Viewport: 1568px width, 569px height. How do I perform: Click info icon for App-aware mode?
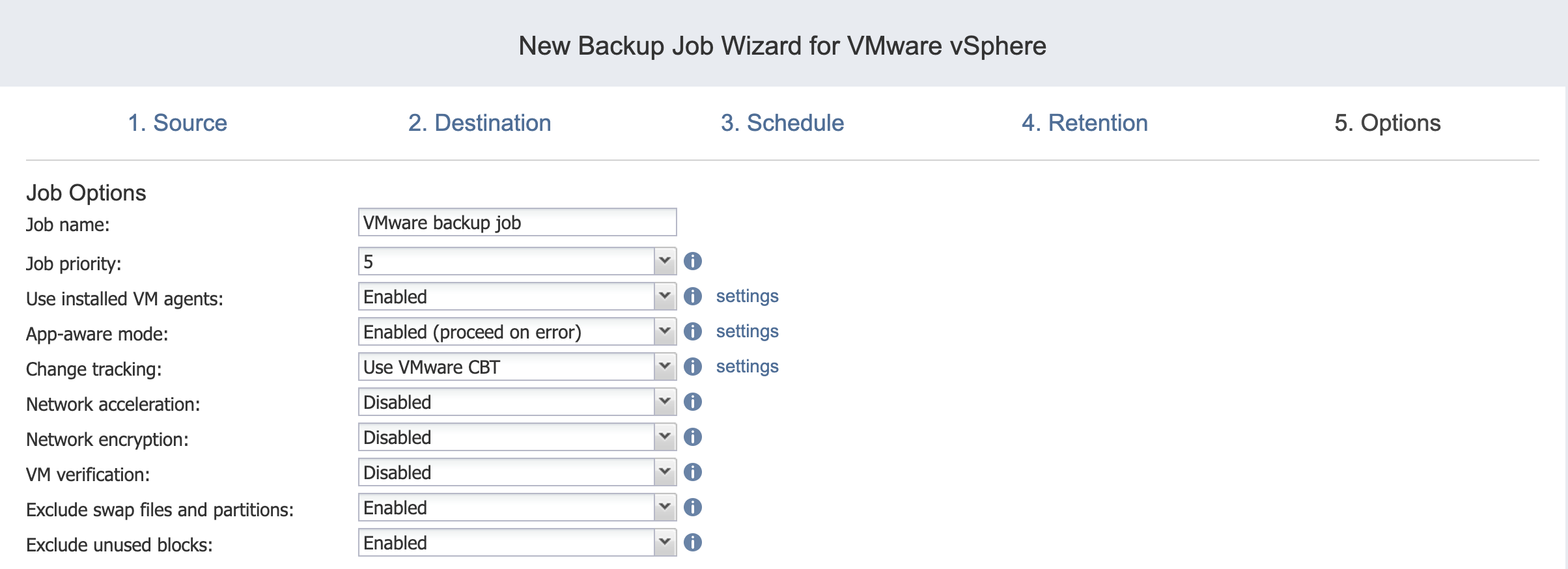click(693, 331)
